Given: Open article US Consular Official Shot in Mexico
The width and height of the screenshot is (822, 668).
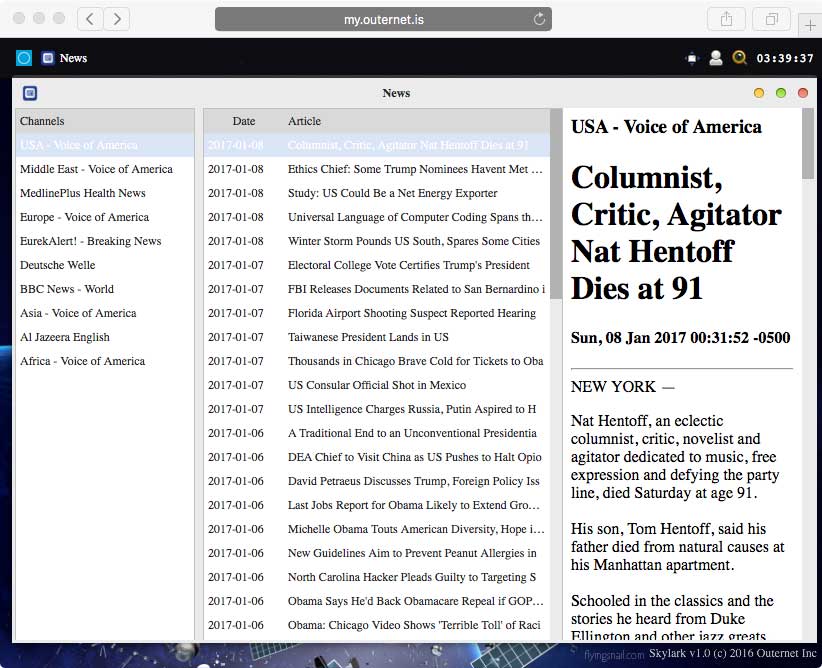Looking at the screenshot, I should 376,385.
